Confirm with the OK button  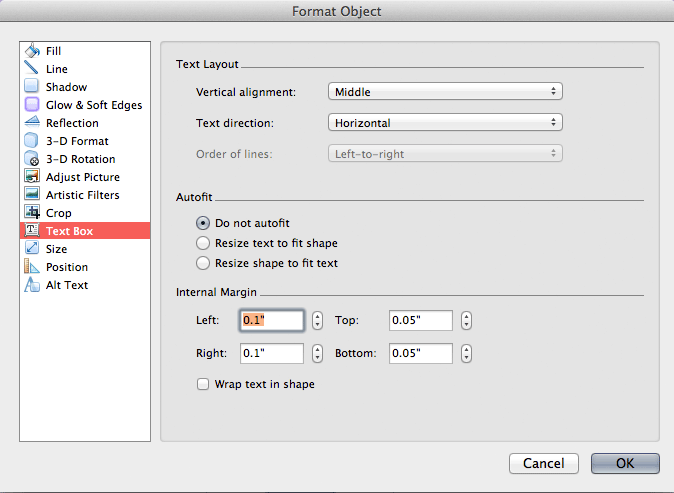(x=625, y=463)
